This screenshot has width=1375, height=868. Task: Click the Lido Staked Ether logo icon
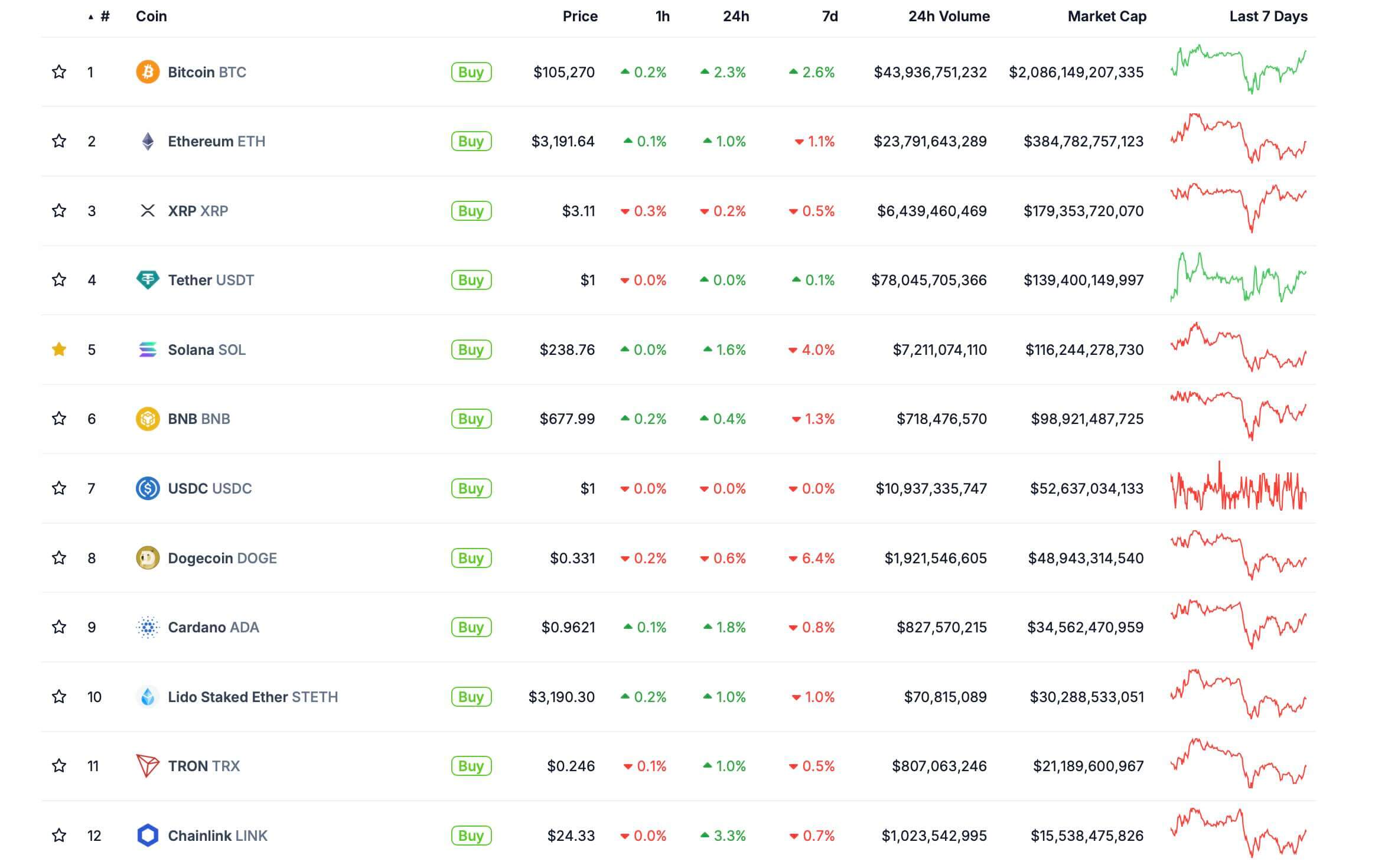click(148, 697)
